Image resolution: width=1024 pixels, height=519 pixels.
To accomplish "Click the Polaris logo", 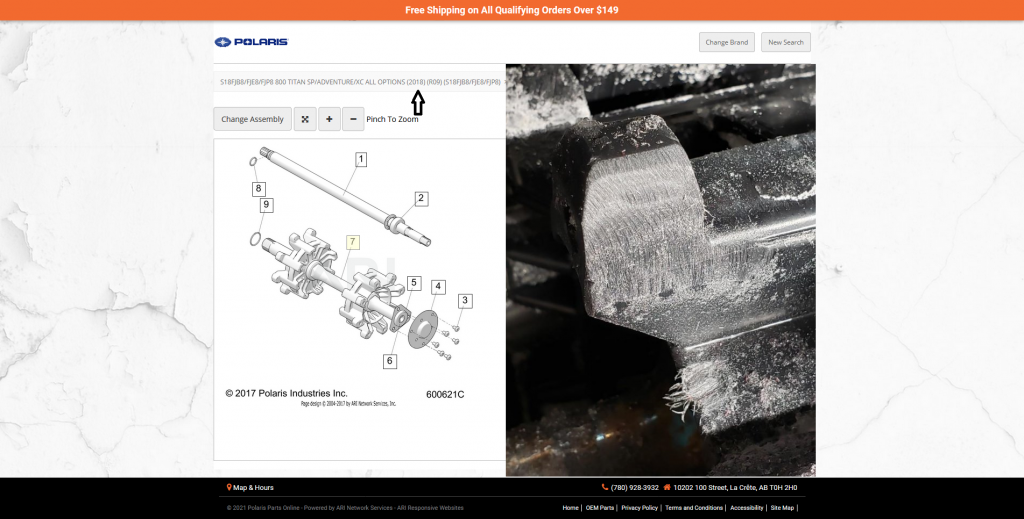I will pos(251,42).
